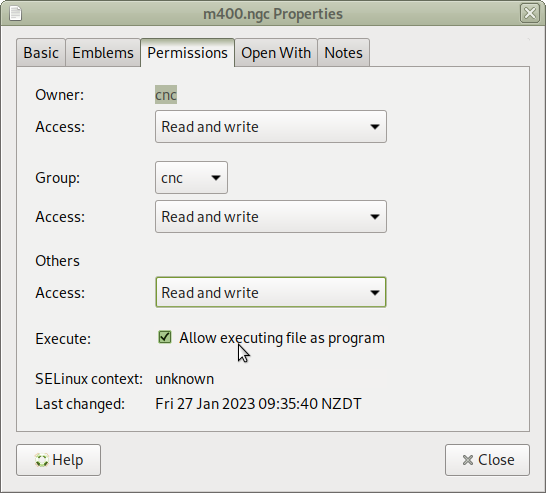Click the 'Allow executing file as program' label
Image resolution: width=546 pixels, height=493 pixels.
282,338
